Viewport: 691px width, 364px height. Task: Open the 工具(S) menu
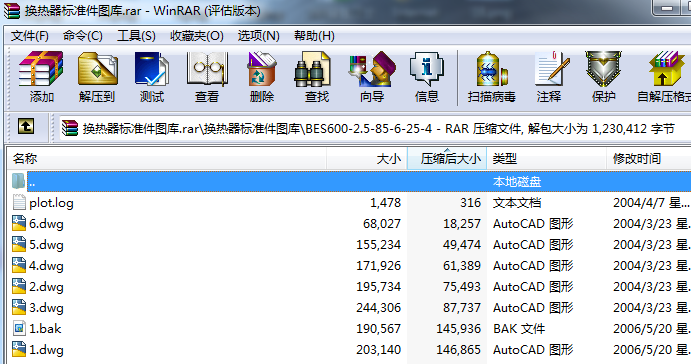click(x=136, y=36)
